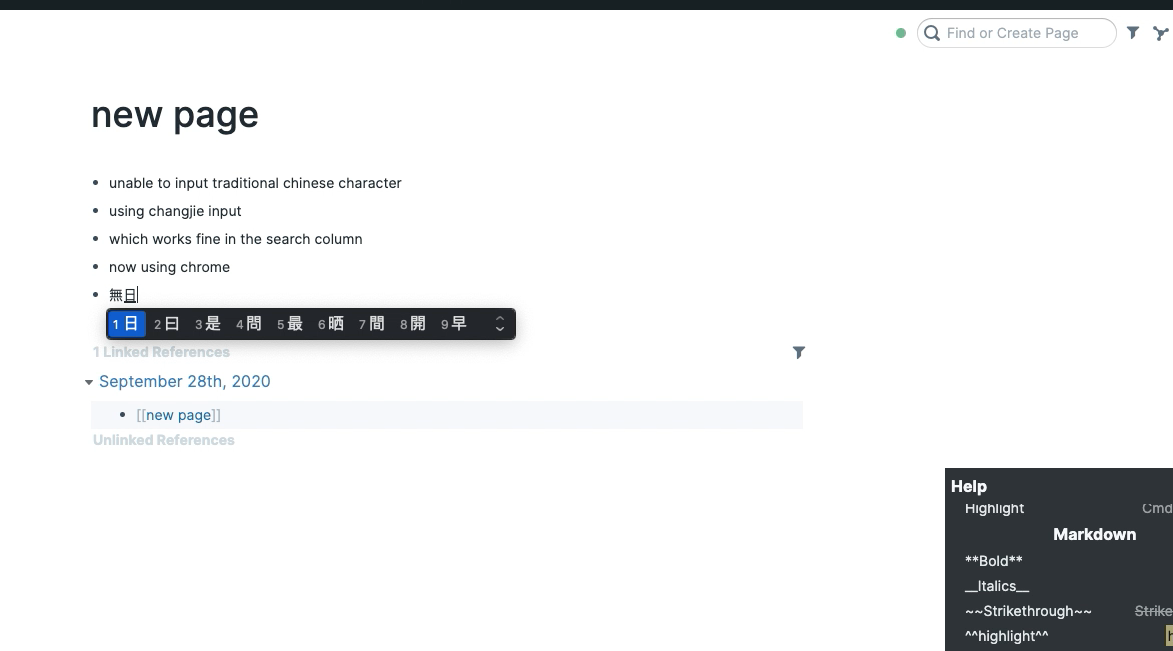Click block 'now using chrome'
This screenshot has width=1173, height=651.
[169, 267]
